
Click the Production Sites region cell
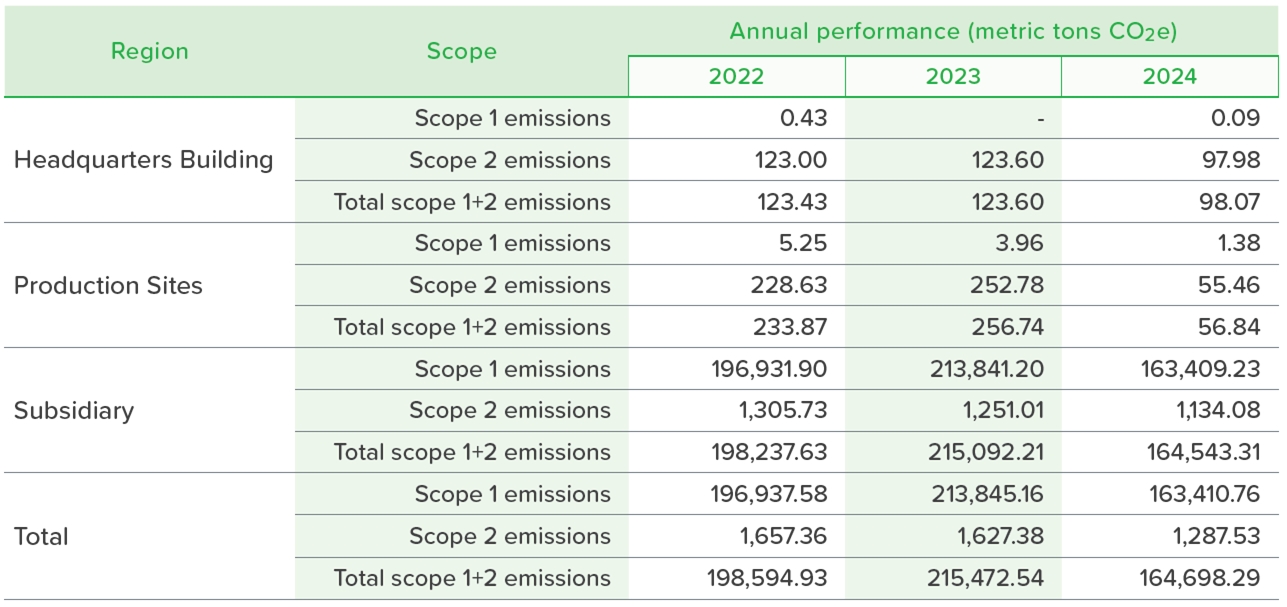click(x=108, y=286)
